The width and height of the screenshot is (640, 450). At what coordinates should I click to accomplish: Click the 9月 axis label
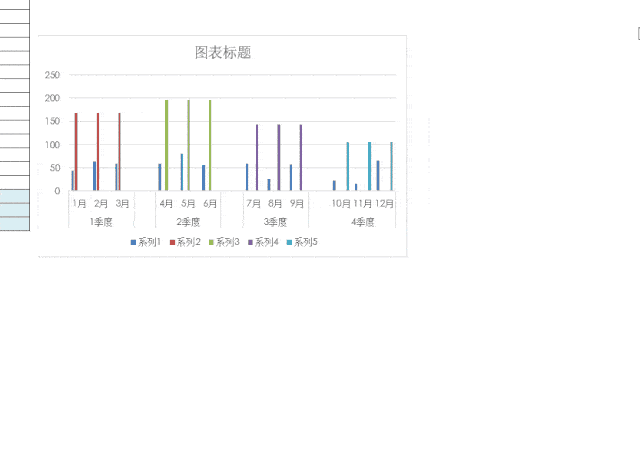(297, 203)
